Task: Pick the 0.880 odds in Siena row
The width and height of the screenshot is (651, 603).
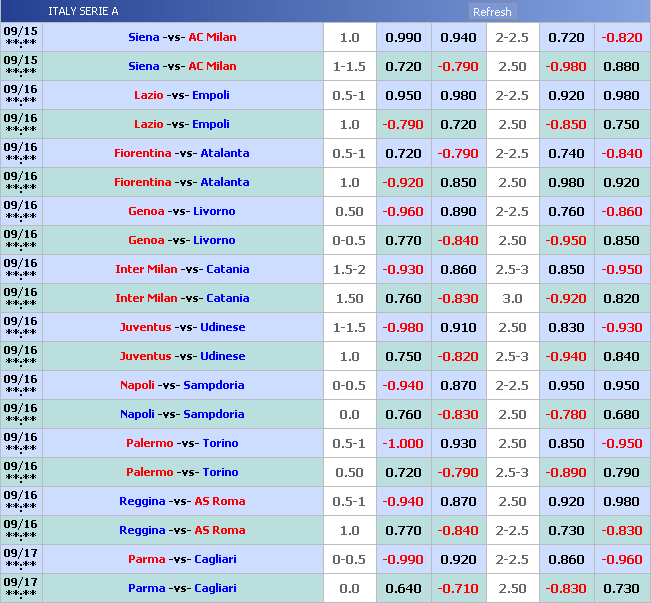Action: (x=621, y=66)
